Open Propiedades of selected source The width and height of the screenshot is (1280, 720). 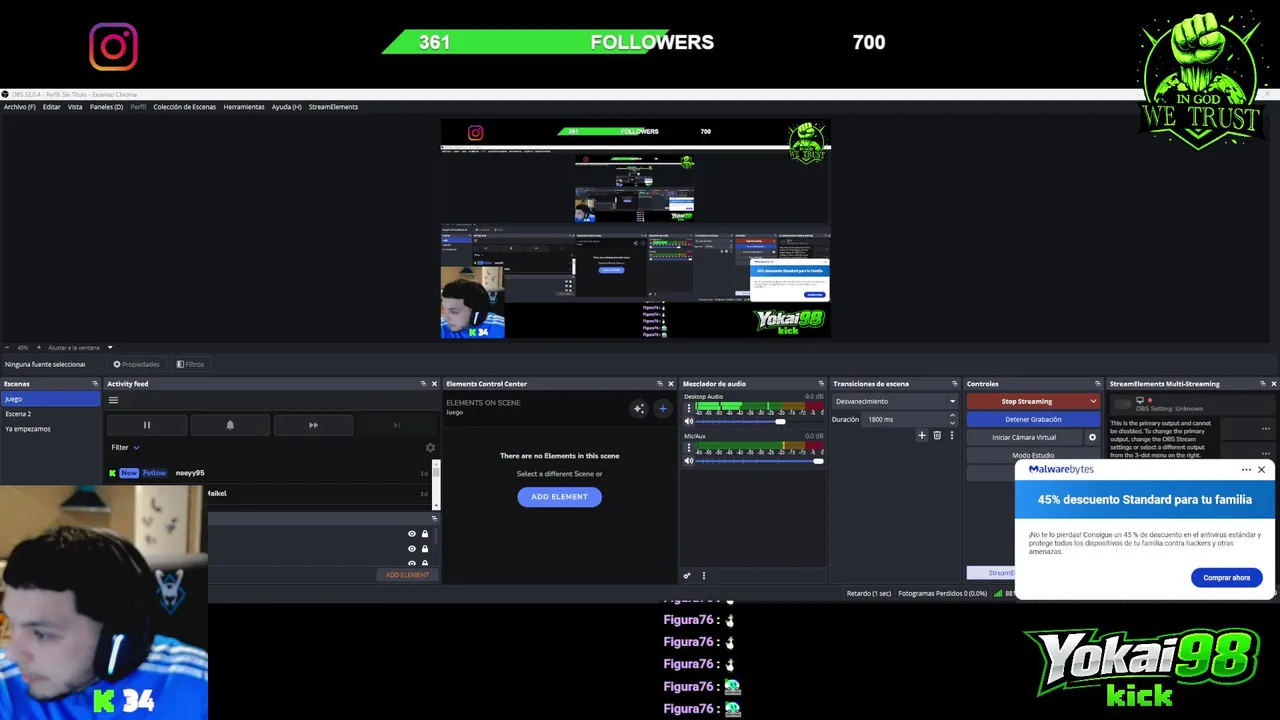tap(136, 364)
